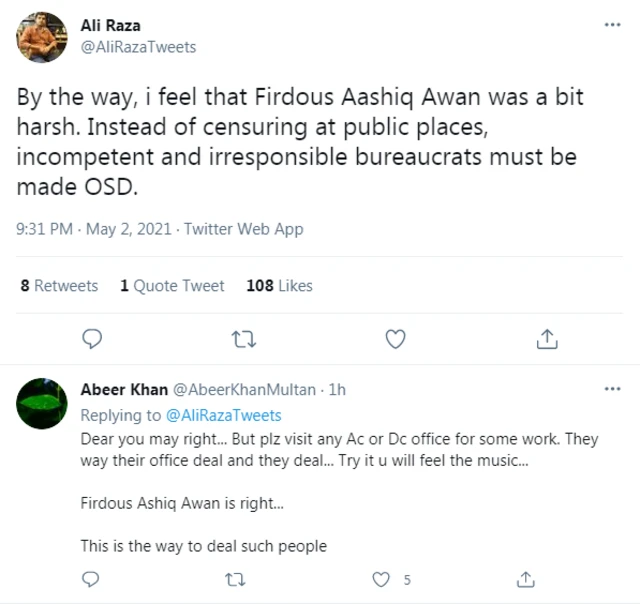The height and width of the screenshot is (604, 640).
Task: Like Abeer Khan's reply with 5 likes
Action: point(381,579)
